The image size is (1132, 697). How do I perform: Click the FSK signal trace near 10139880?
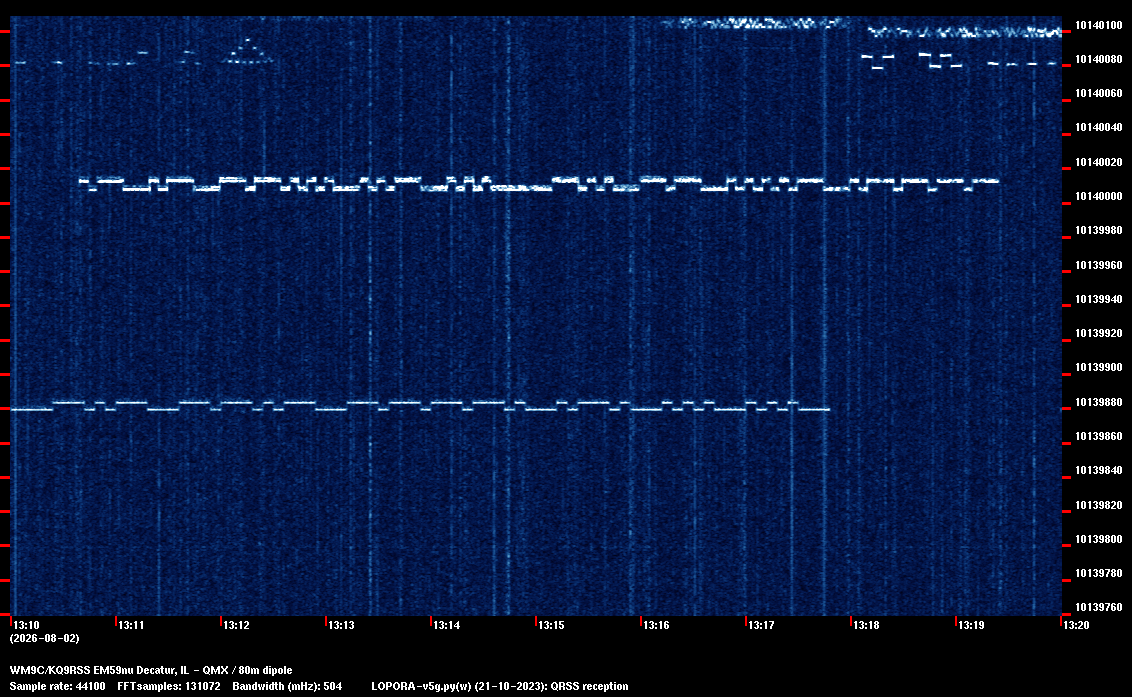(420, 405)
